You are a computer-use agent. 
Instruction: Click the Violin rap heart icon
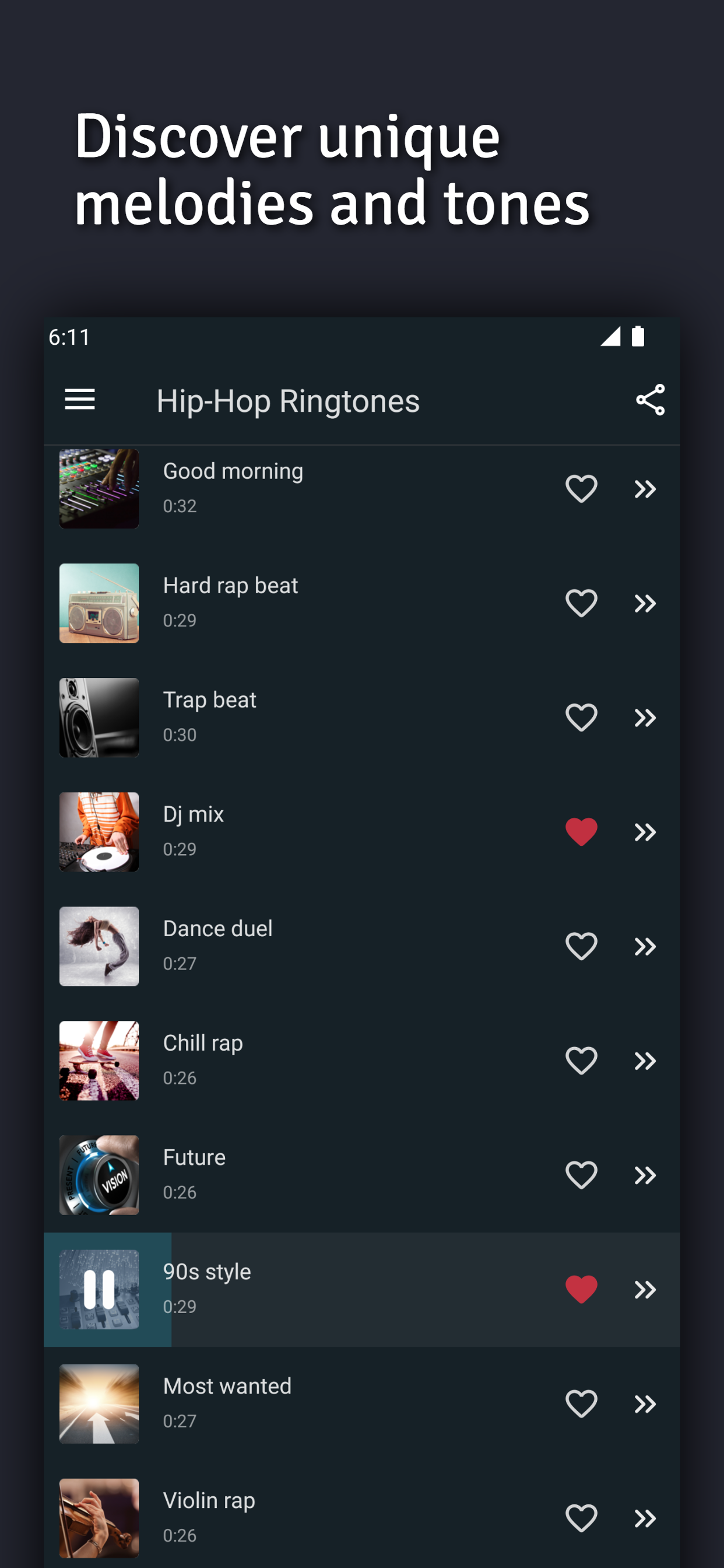(x=581, y=1518)
